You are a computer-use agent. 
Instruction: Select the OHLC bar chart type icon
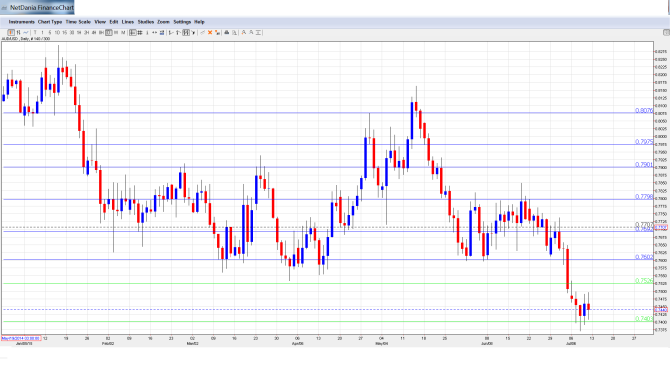click(18, 32)
